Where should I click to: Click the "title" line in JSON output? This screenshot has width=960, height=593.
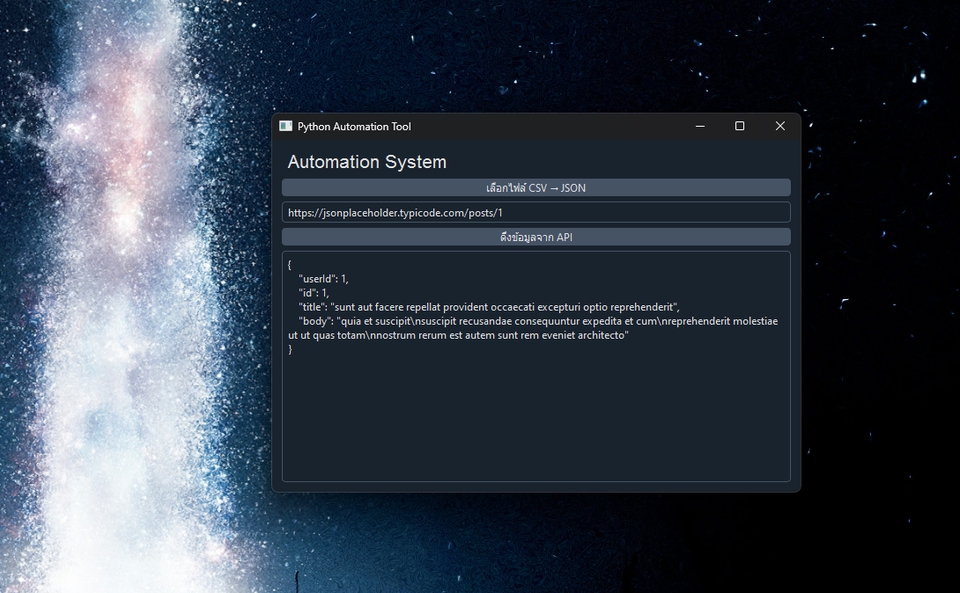tap(489, 307)
